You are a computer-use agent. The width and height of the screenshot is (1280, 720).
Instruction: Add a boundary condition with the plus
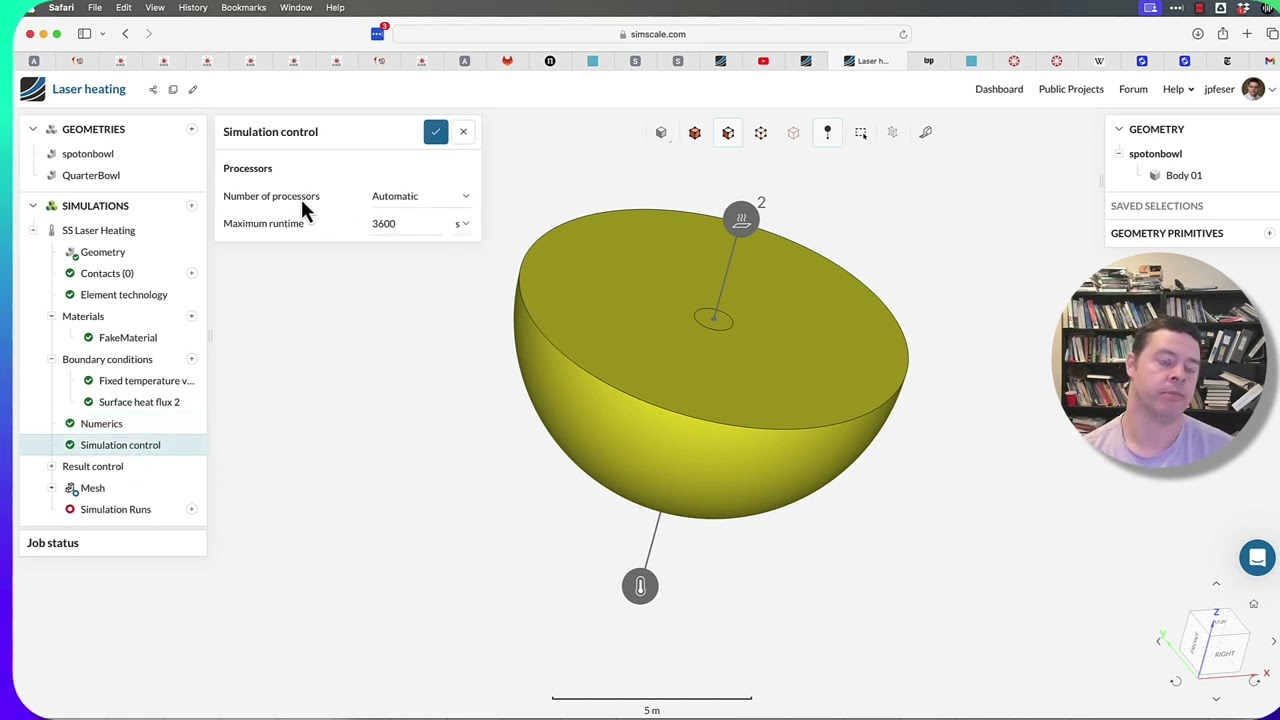click(x=191, y=359)
